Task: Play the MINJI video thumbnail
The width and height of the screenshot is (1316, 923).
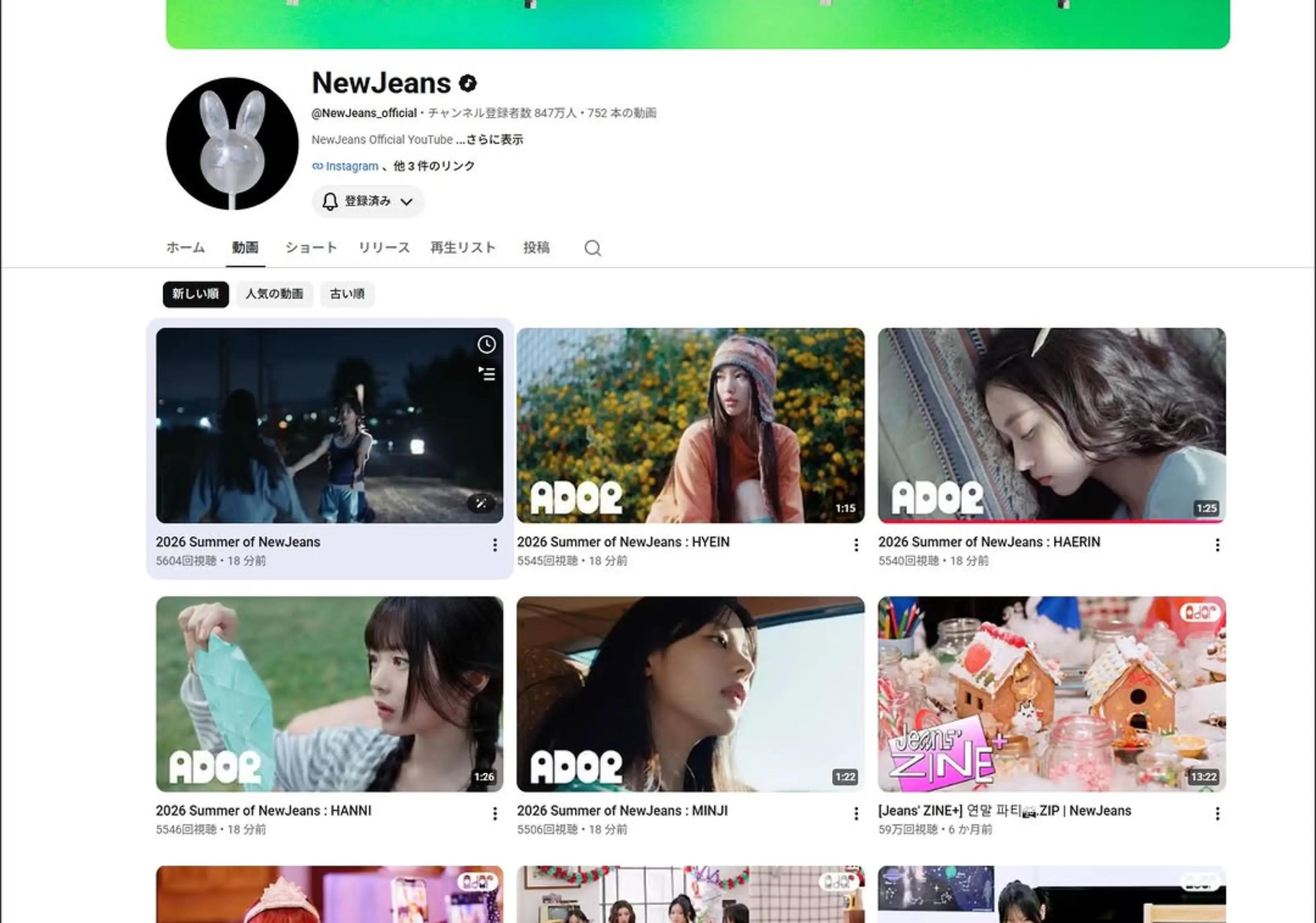Action: tap(691, 694)
